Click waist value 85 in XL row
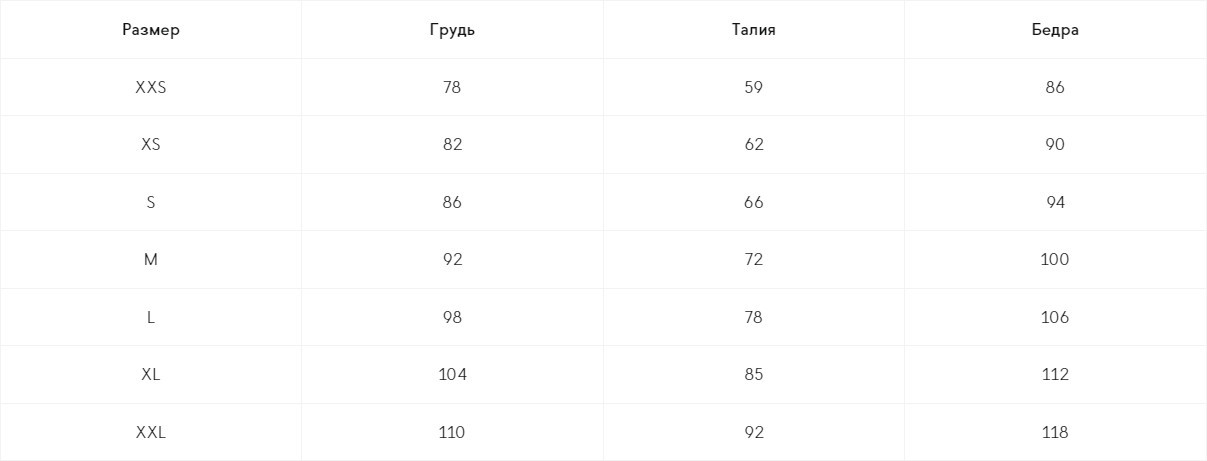 coord(754,375)
